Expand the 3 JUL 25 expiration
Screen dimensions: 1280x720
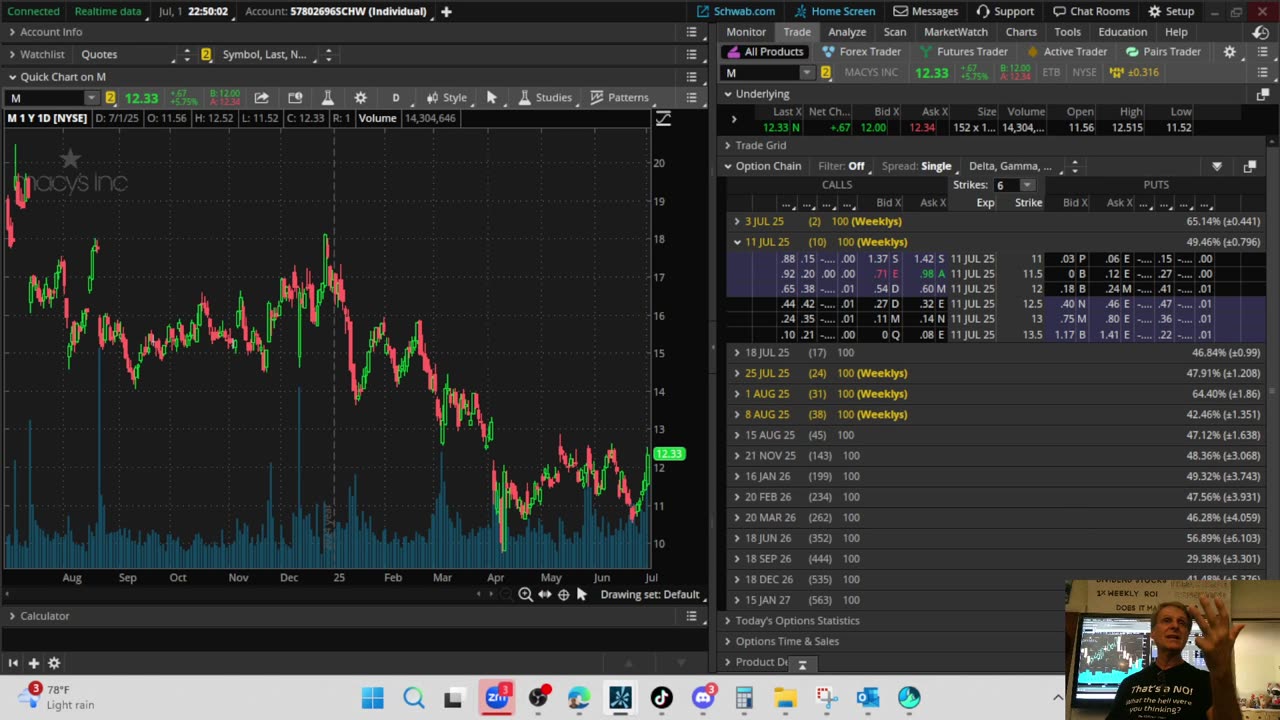click(737, 221)
